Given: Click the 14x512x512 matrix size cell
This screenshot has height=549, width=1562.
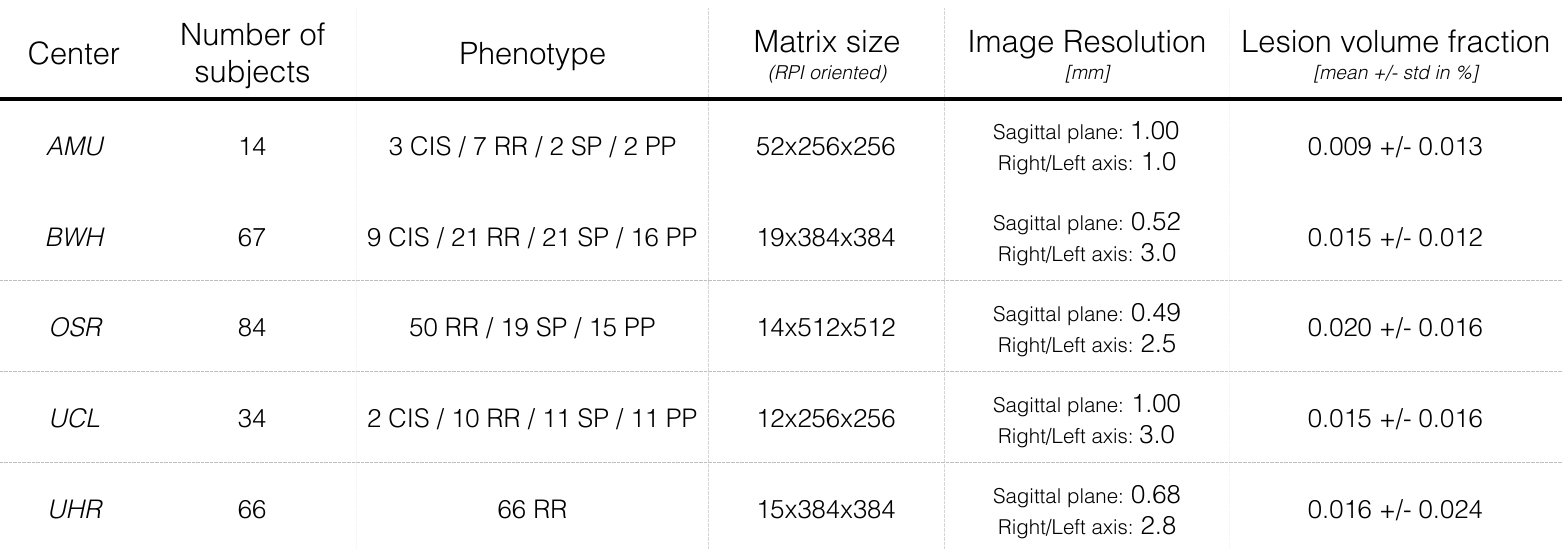Looking at the screenshot, I should (x=826, y=328).
